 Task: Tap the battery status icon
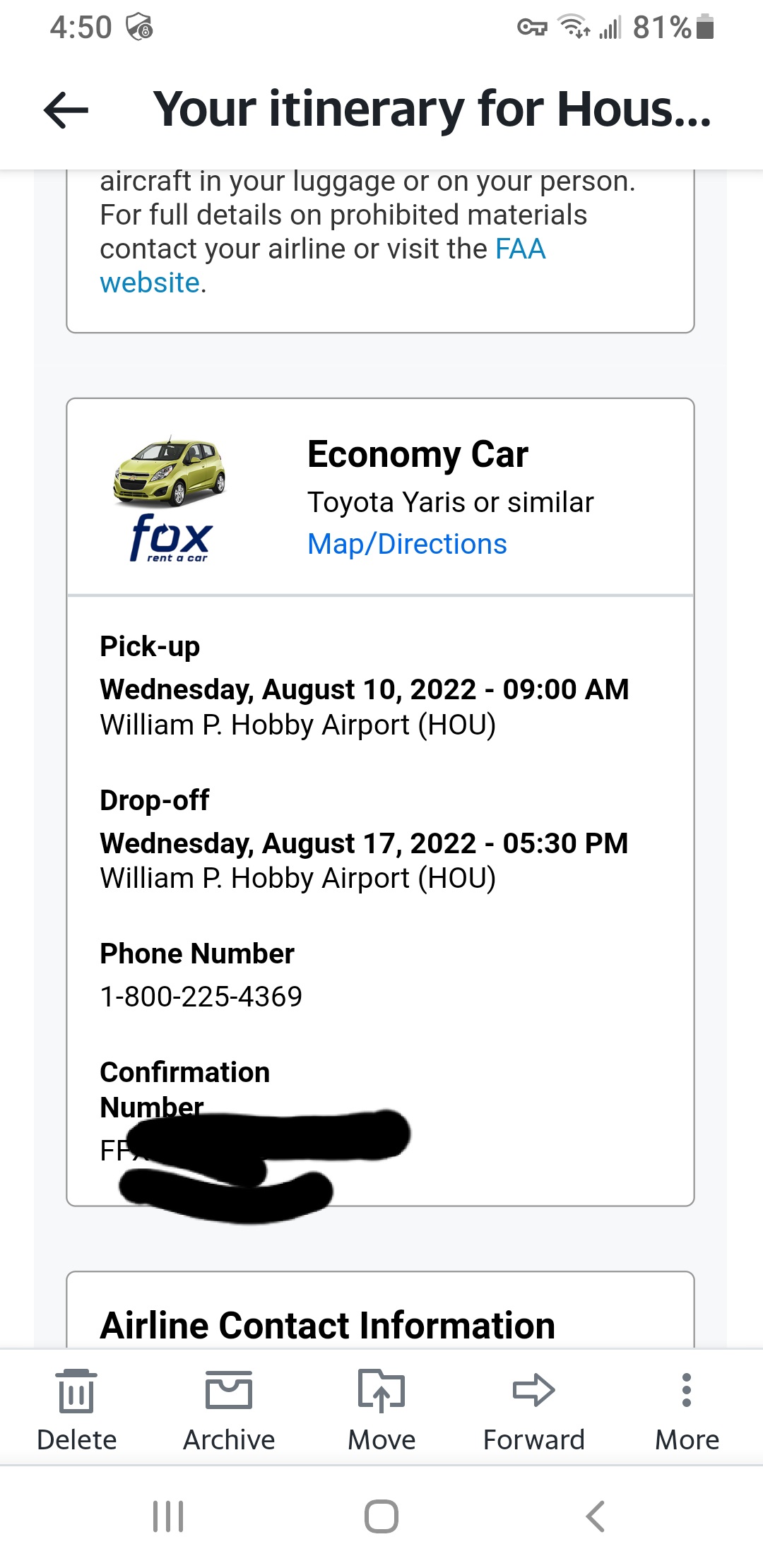point(704,28)
